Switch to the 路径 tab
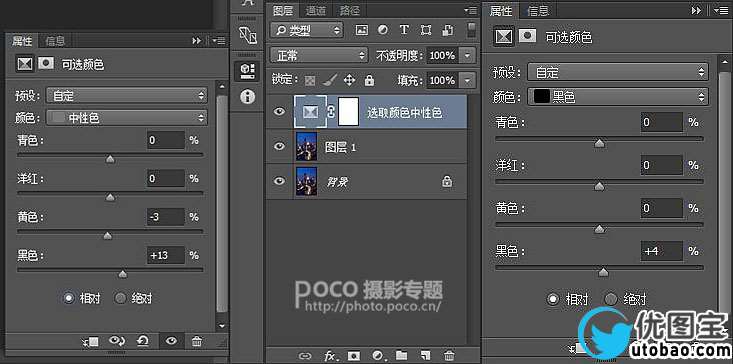 point(350,10)
